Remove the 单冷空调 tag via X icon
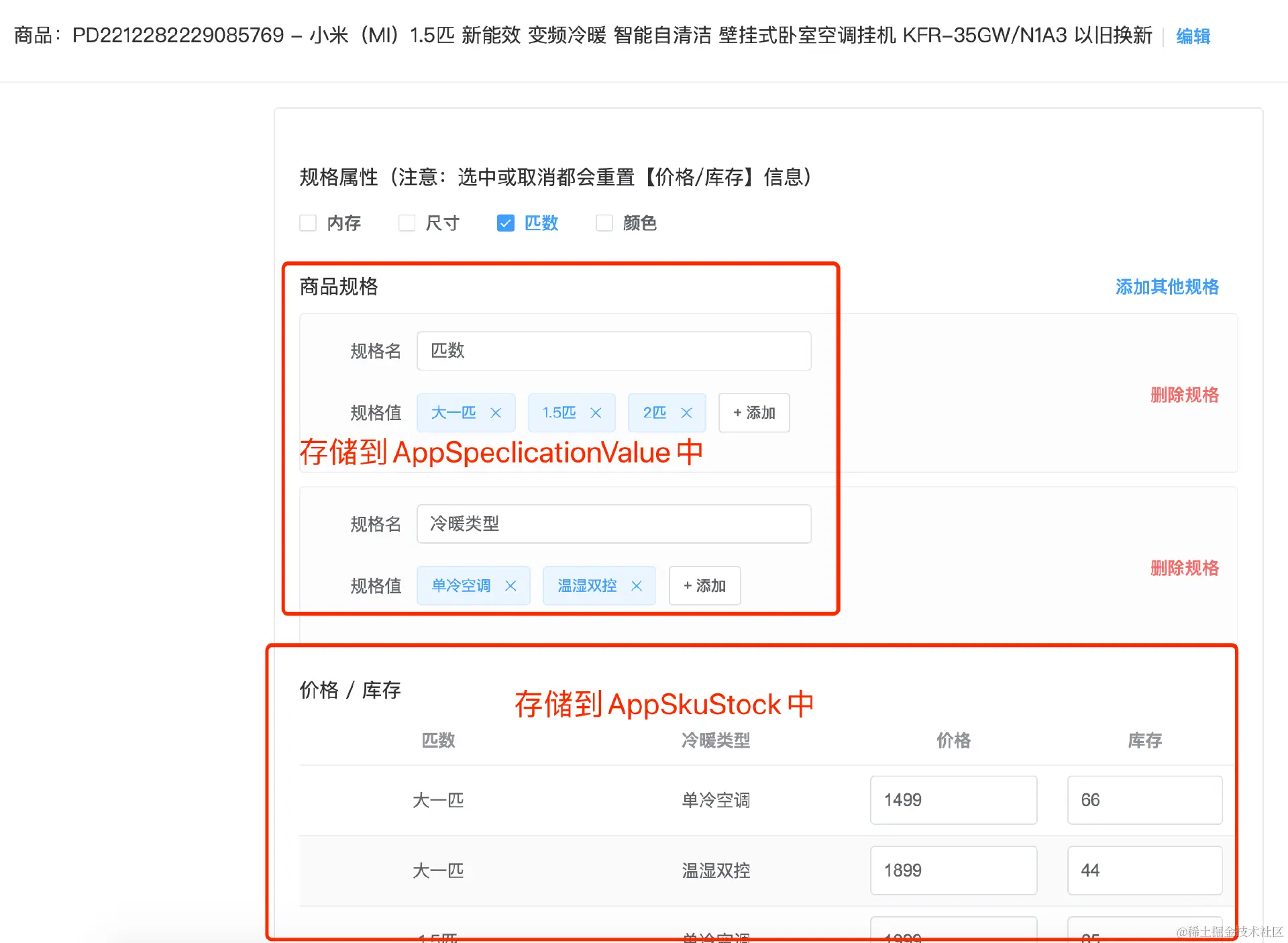The width and height of the screenshot is (1288, 943). click(x=511, y=586)
